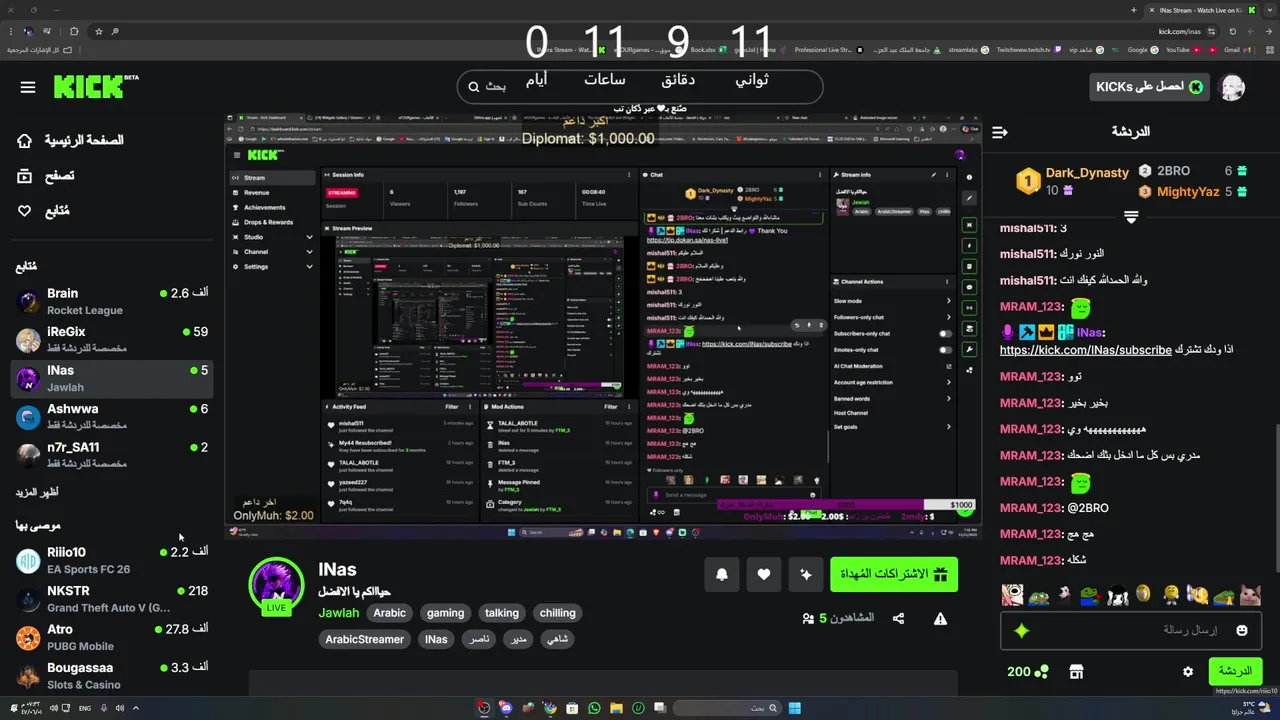Click the chilling tag
The height and width of the screenshot is (720, 1280).
click(x=558, y=613)
